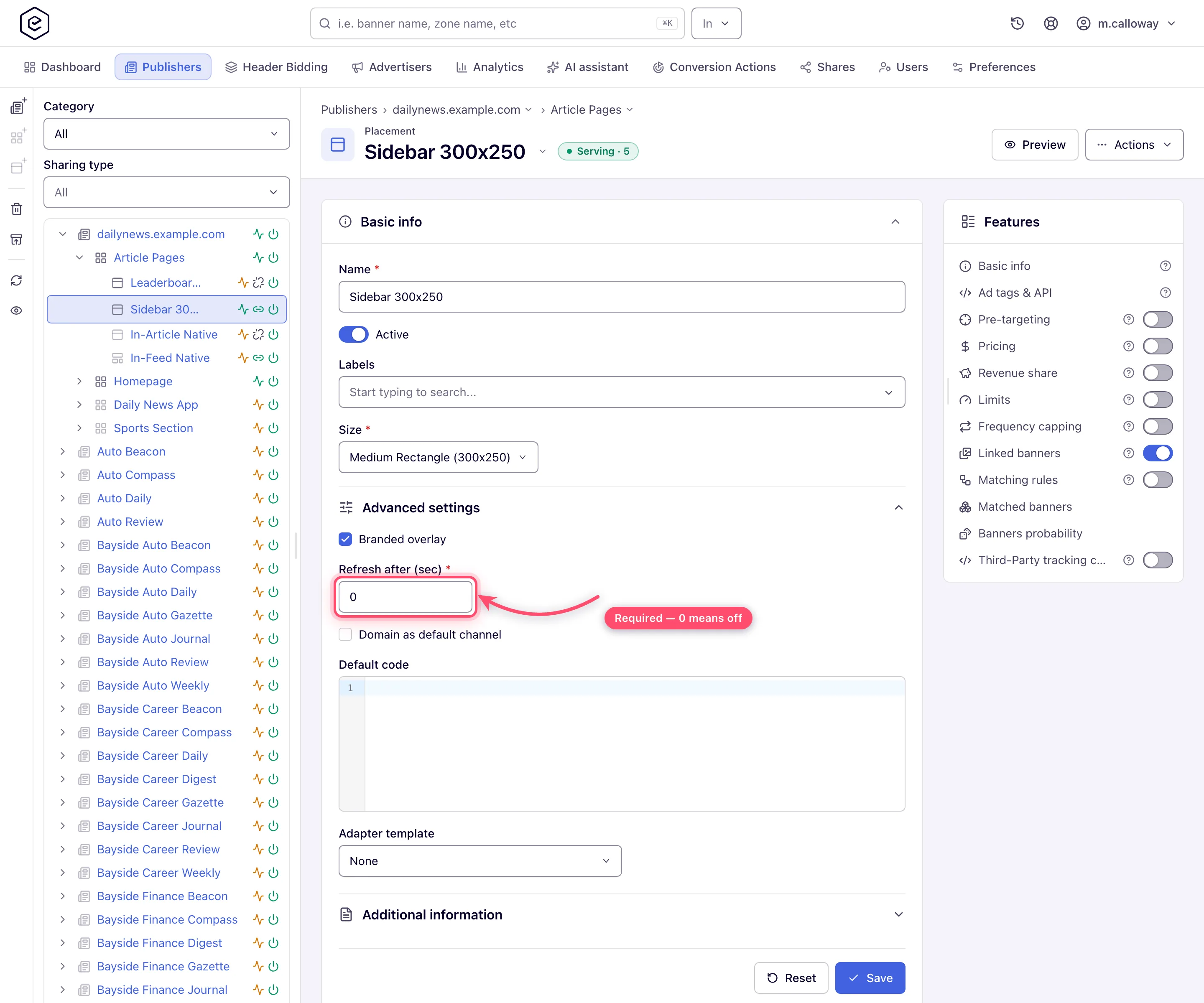The image size is (1204, 1003).
Task: Click the archive icon in left rail
Action: [x=17, y=239]
